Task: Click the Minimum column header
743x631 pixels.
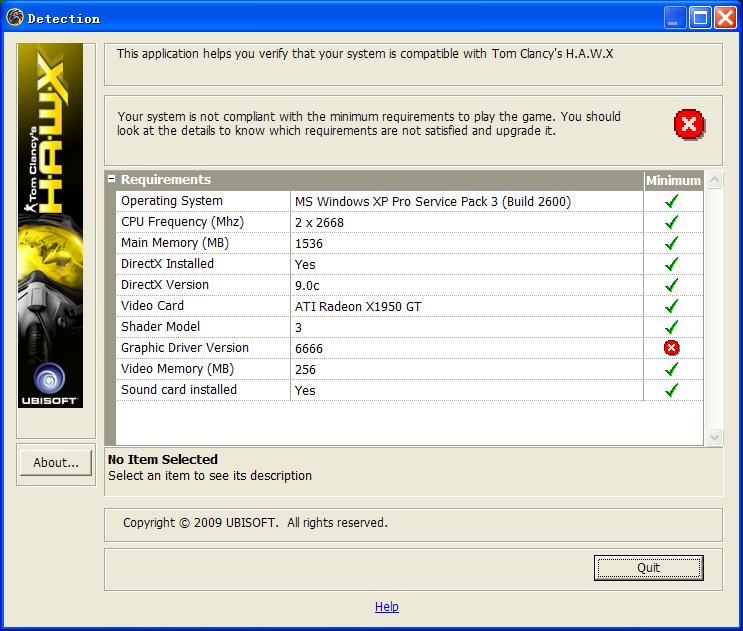Action: 673,180
